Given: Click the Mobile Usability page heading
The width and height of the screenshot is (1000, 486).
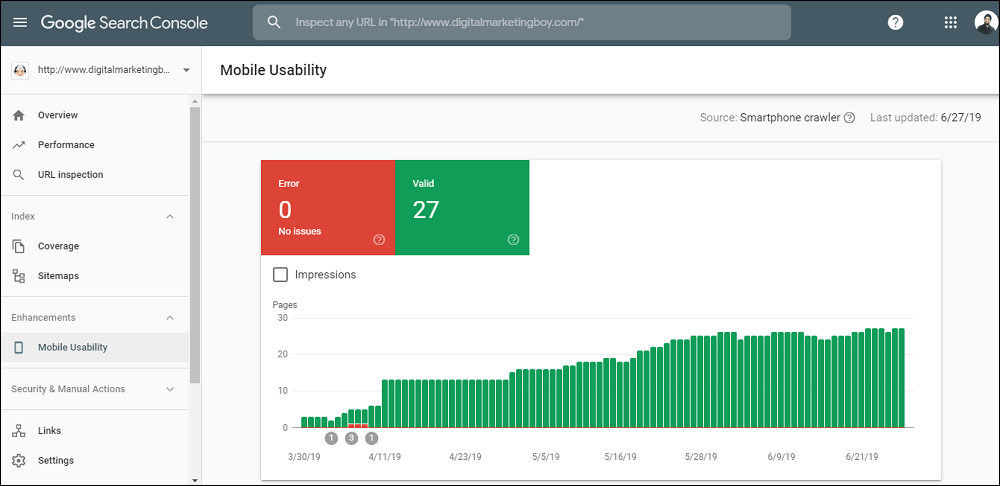Looking at the screenshot, I should pos(273,70).
